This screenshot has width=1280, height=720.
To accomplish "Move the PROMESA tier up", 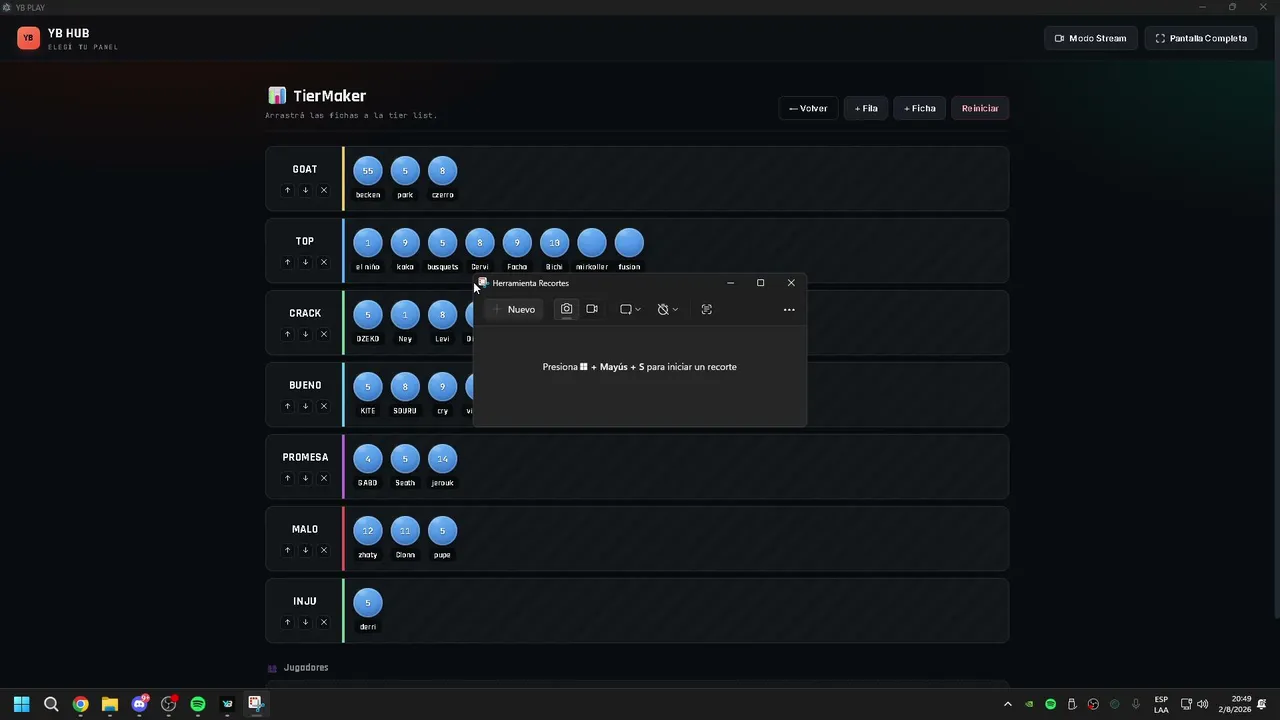I will (287, 478).
